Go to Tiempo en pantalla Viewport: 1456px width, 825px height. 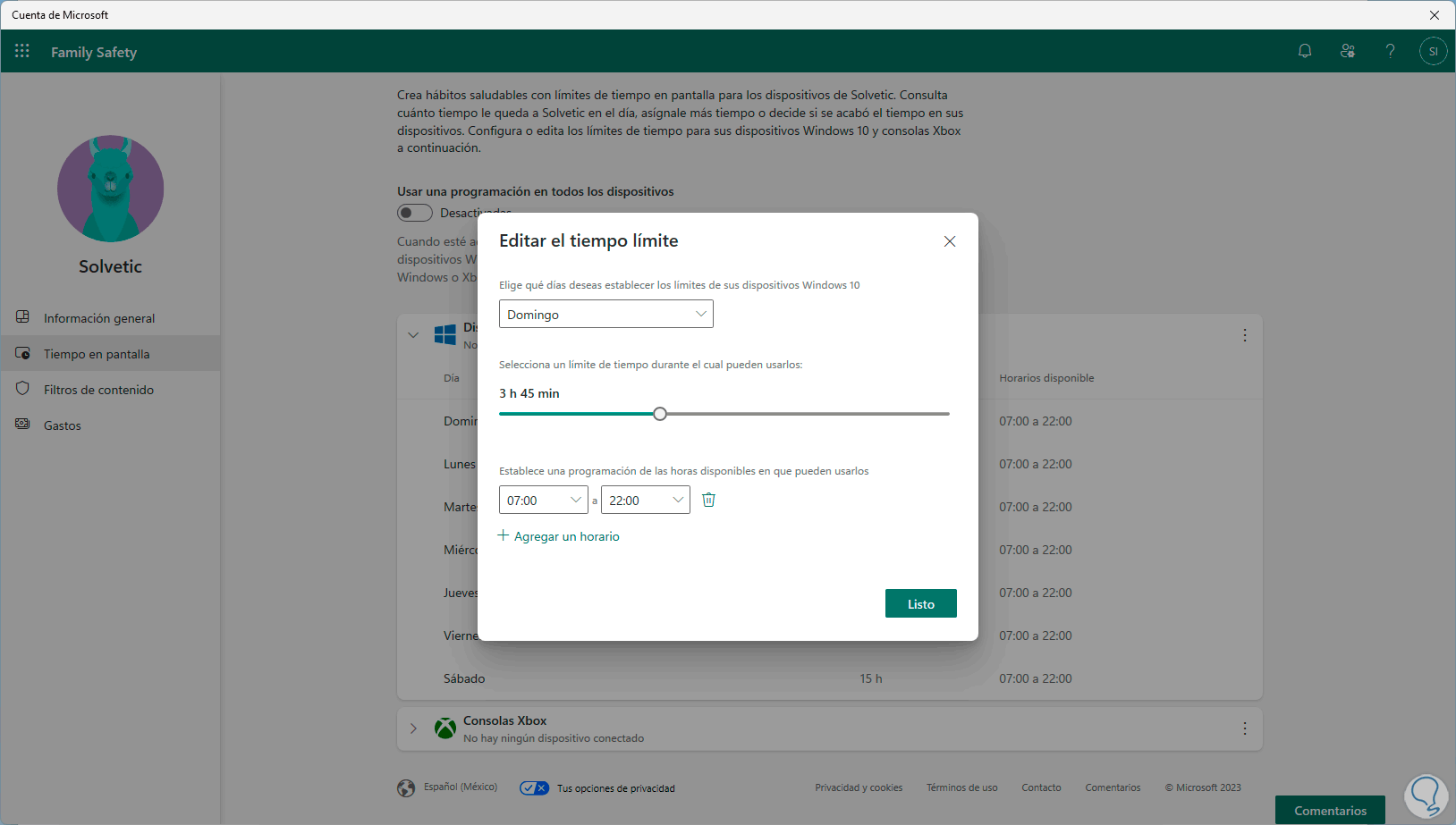(110, 353)
